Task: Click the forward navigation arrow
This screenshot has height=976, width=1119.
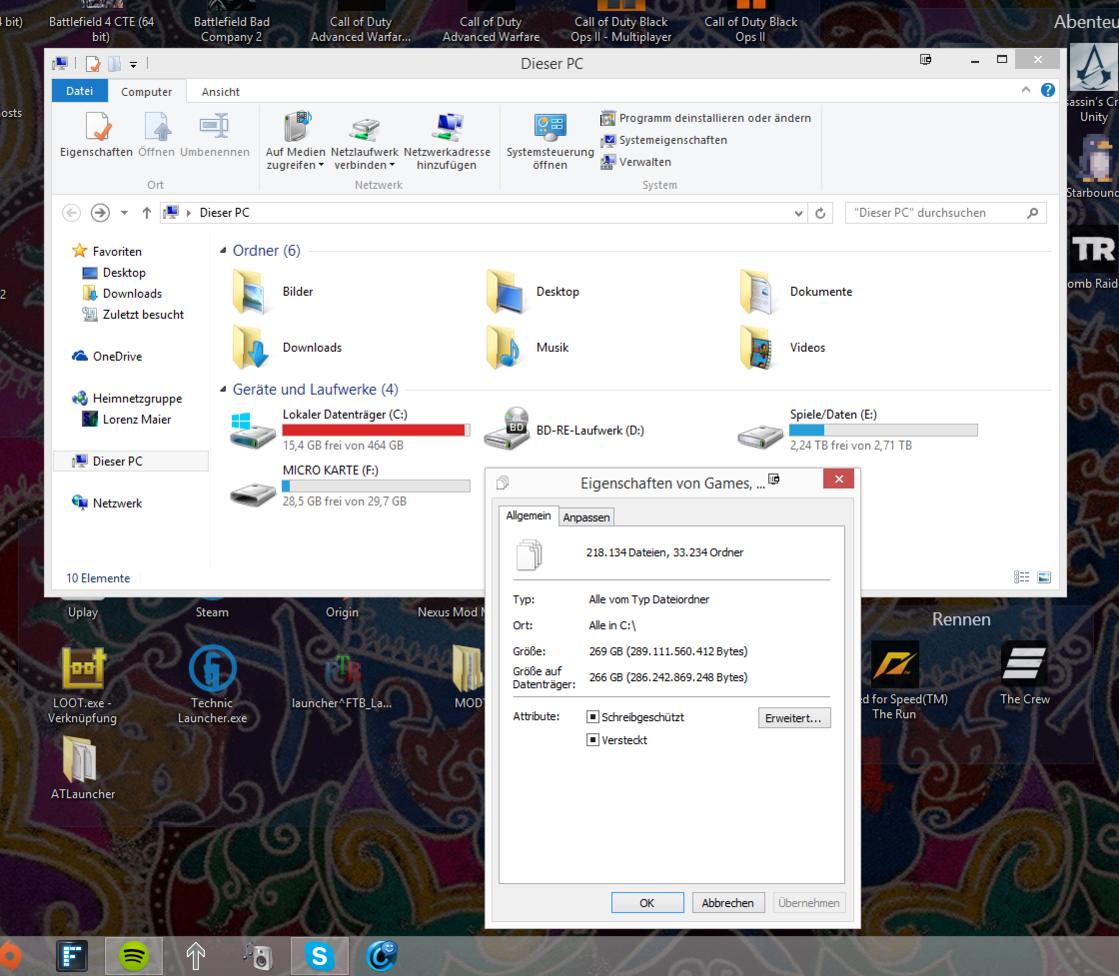Action: point(100,213)
